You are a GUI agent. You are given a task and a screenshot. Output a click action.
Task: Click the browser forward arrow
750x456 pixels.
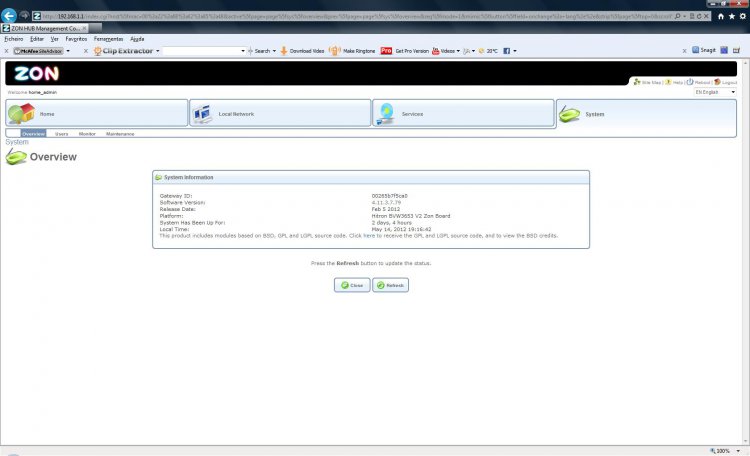point(24,16)
